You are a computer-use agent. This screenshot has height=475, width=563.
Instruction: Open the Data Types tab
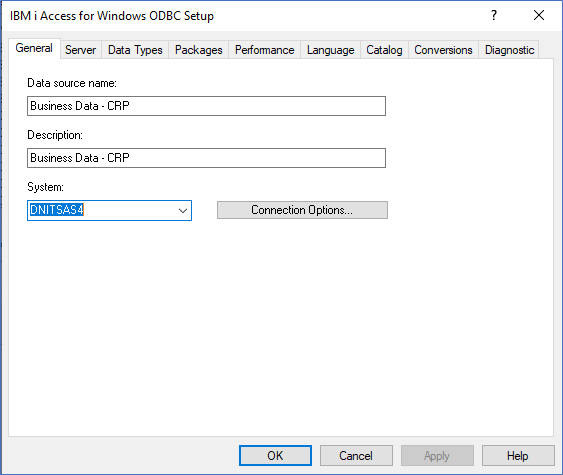tap(135, 50)
